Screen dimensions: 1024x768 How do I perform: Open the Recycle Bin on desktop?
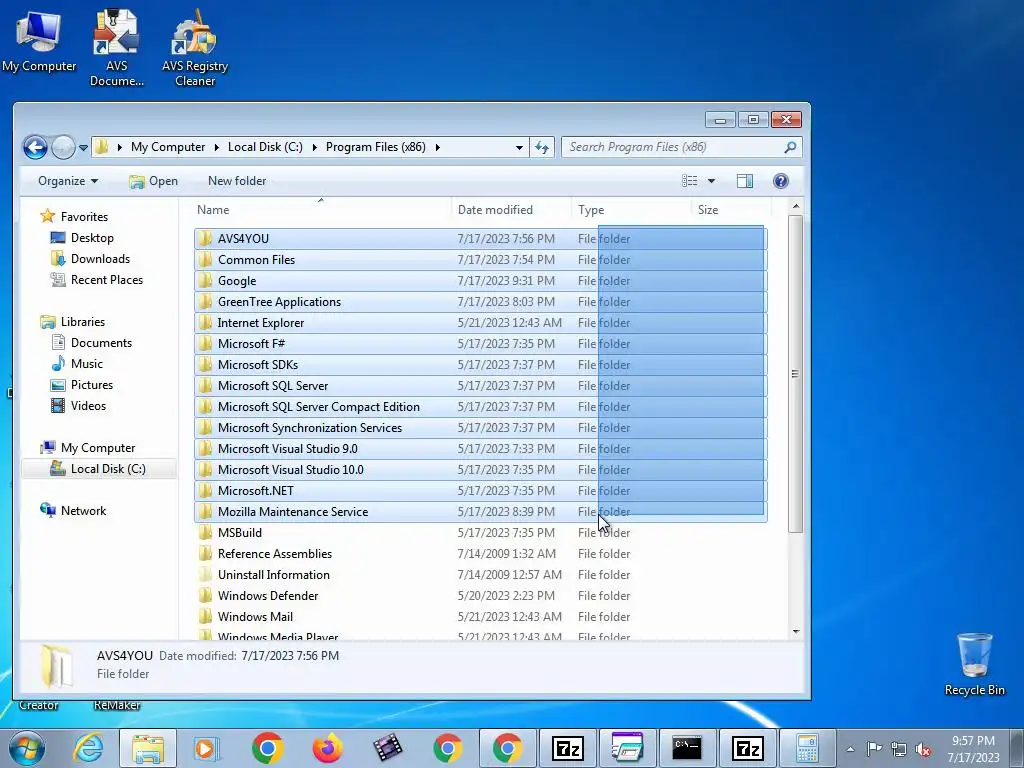[x=974, y=664]
